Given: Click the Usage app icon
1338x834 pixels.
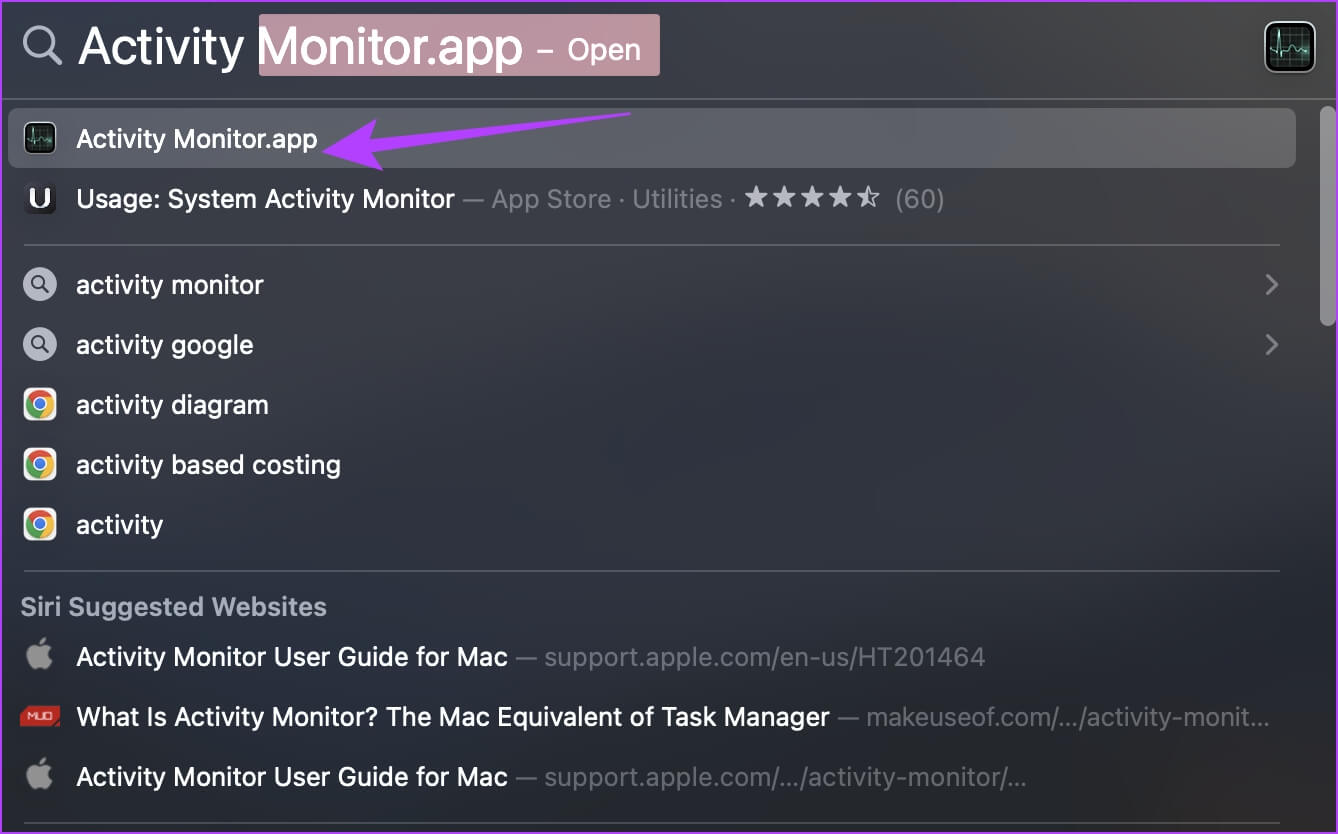Looking at the screenshot, I should pyautogui.click(x=40, y=199).
